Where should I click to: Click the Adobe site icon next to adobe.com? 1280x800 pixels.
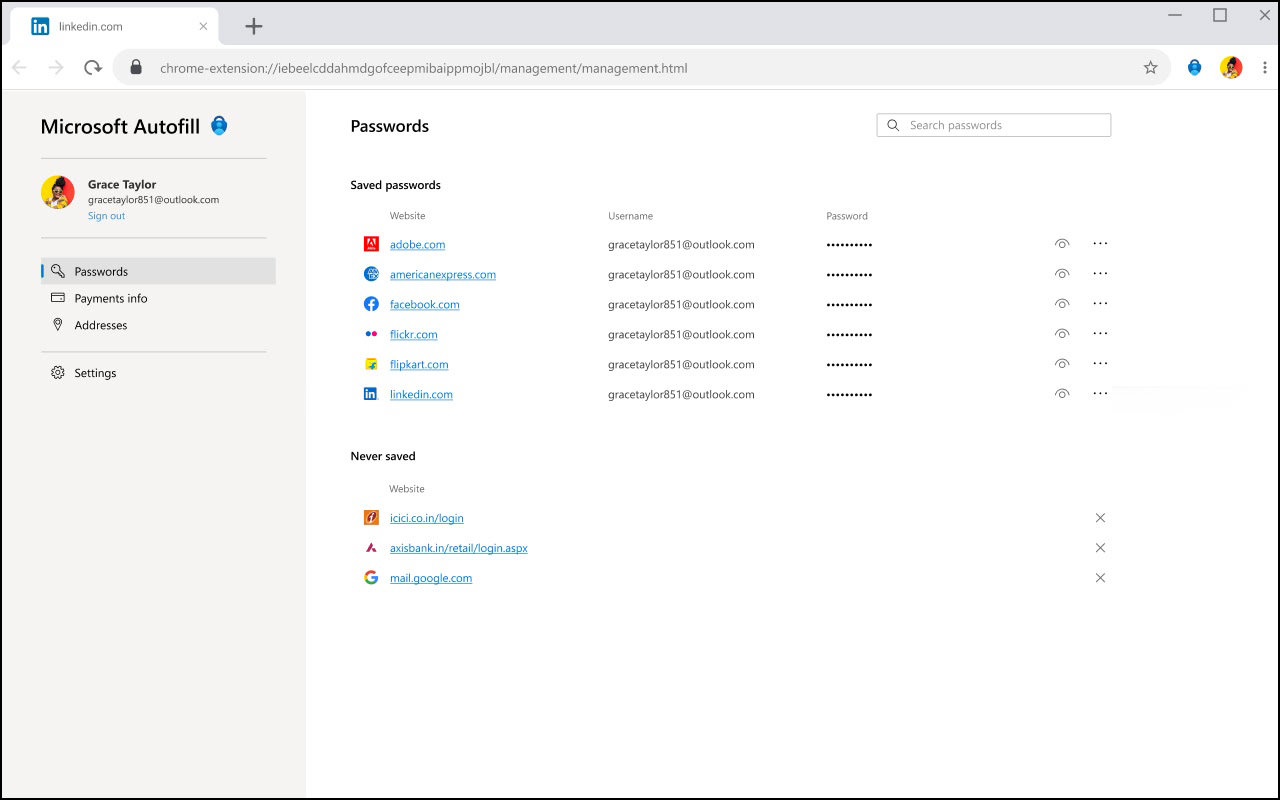tap(370, 244)
